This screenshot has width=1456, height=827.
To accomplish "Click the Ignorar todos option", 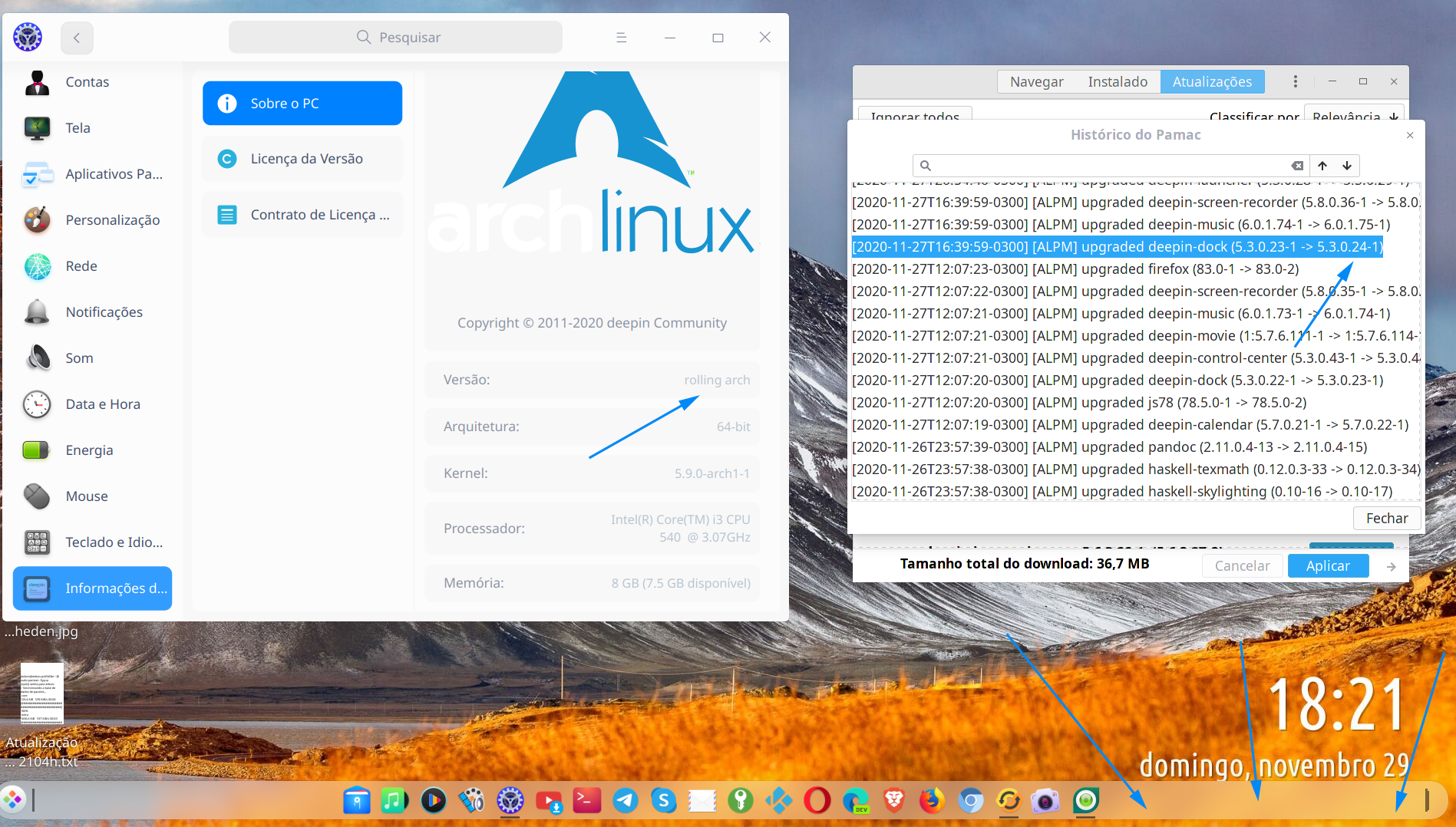I will tap(914, 117).
